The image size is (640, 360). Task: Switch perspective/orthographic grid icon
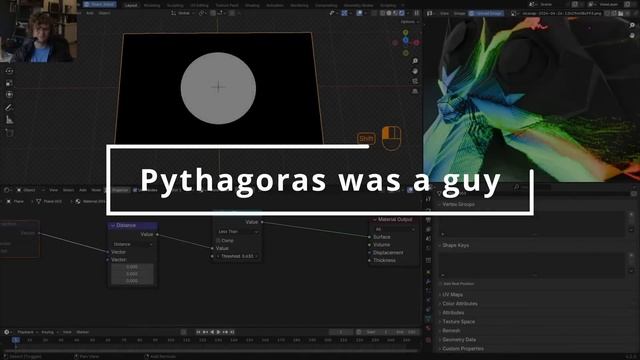click(415, 91)
